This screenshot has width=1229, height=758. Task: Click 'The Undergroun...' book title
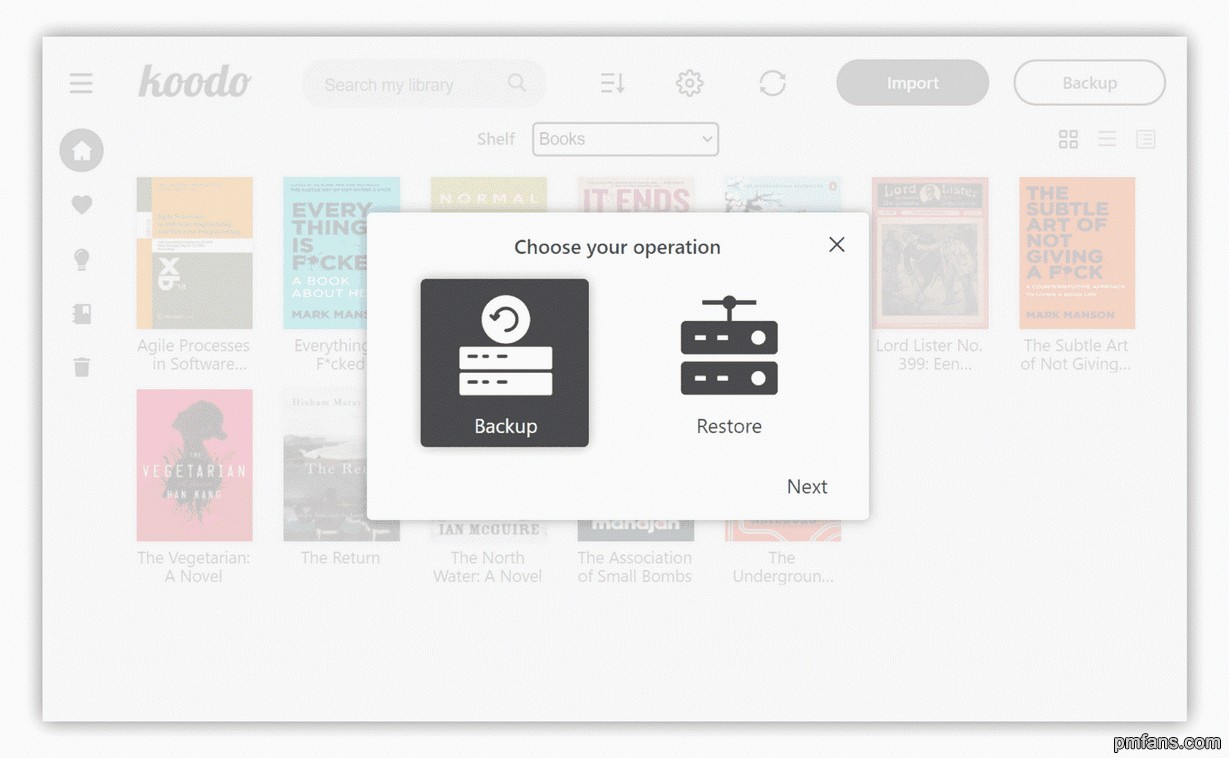click(782, 567)
